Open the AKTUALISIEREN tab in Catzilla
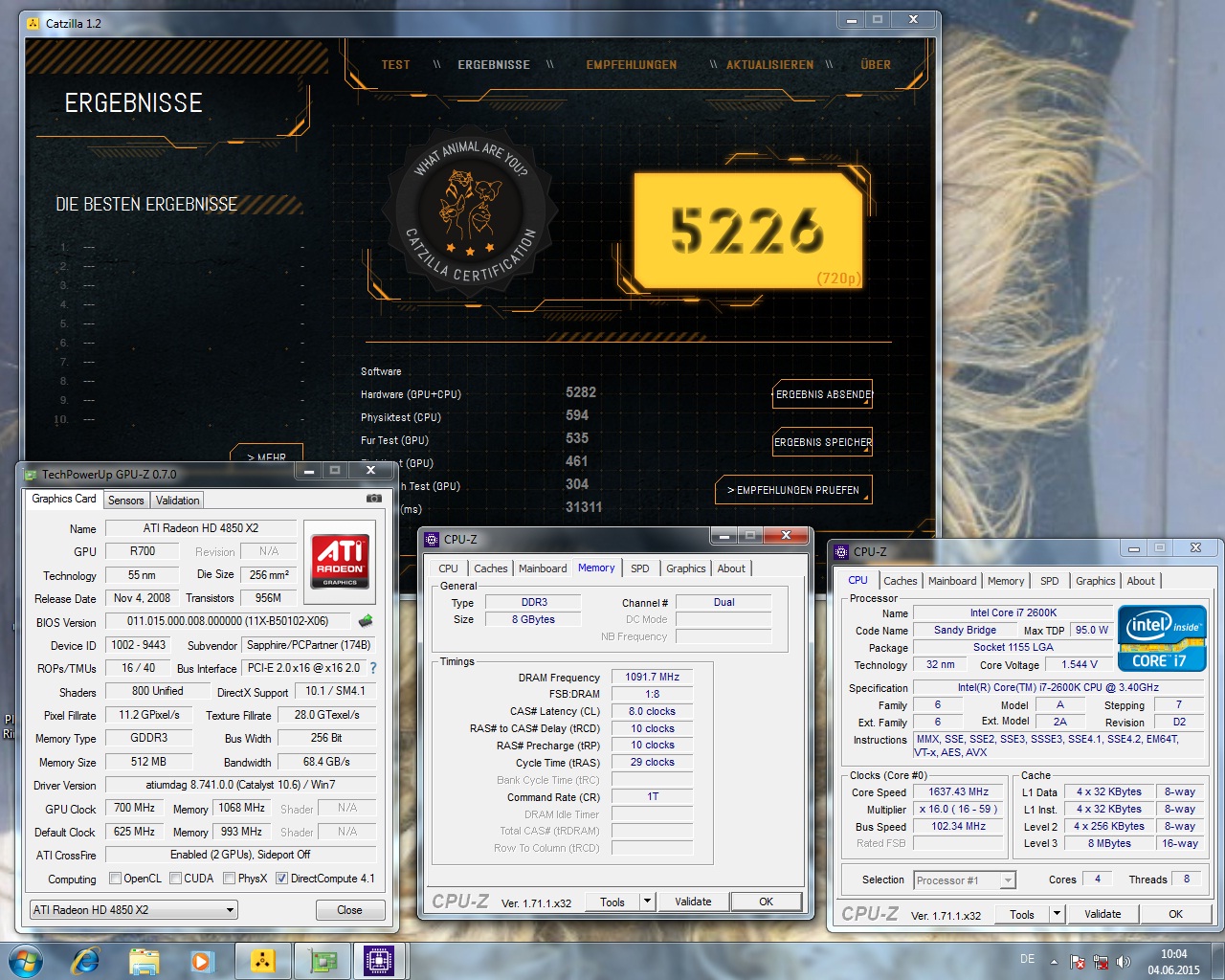1225x980 pixels. pyautogui.click(x=769, y=65)
